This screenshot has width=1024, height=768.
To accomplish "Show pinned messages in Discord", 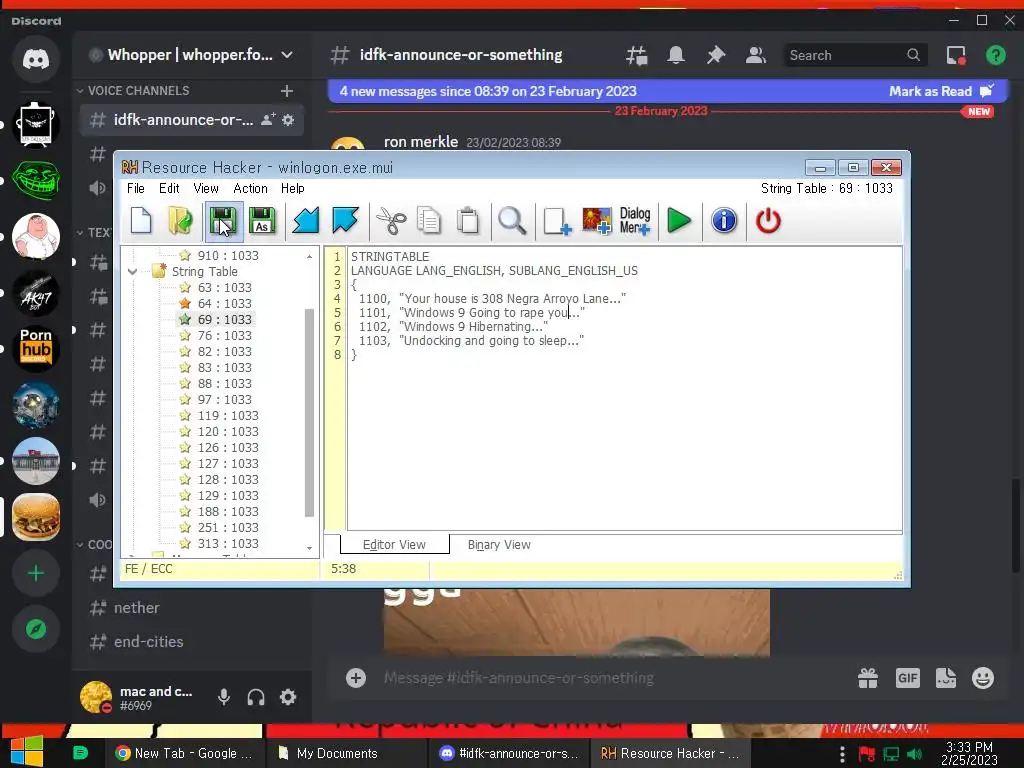I will click(716, 56).
